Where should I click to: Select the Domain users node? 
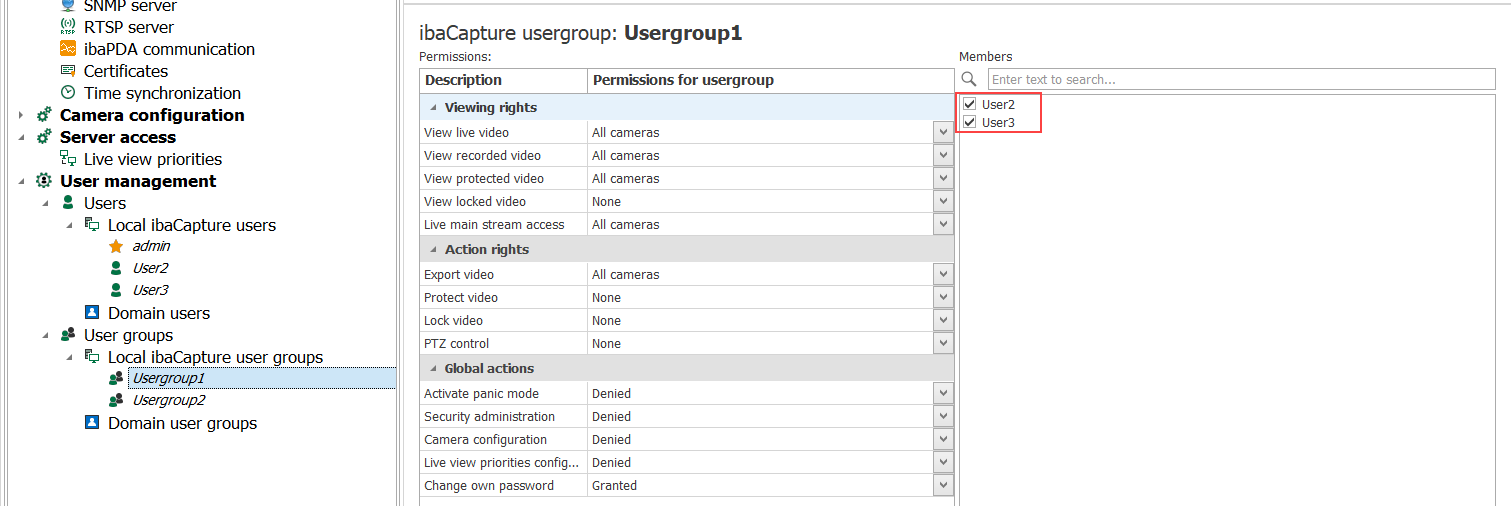[159, 313]
